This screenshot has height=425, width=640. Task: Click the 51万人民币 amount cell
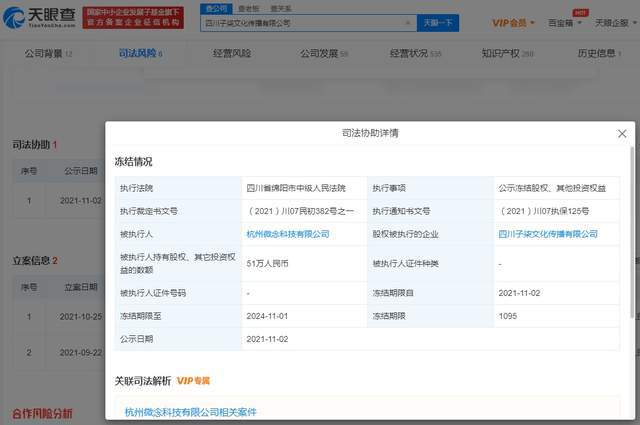pyautogui.click(x=267, y=264)
